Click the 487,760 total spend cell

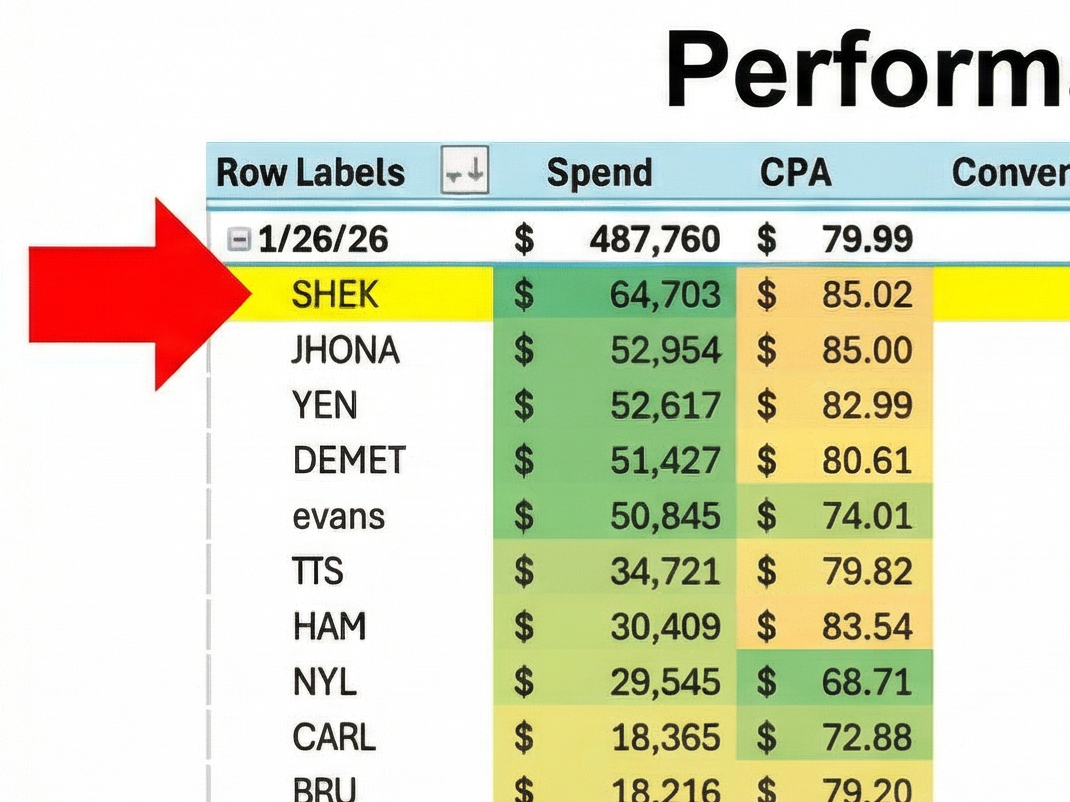click(654, 239)
